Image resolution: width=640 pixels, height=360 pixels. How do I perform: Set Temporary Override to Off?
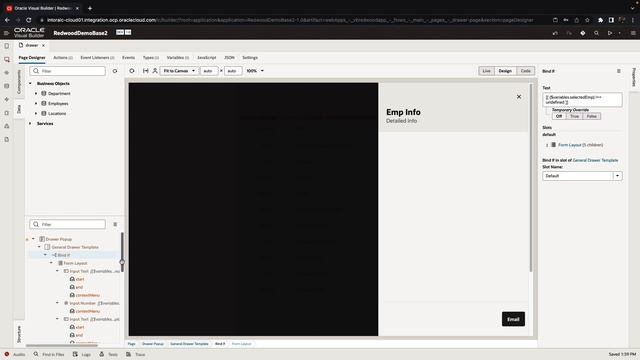click(559, 116)
